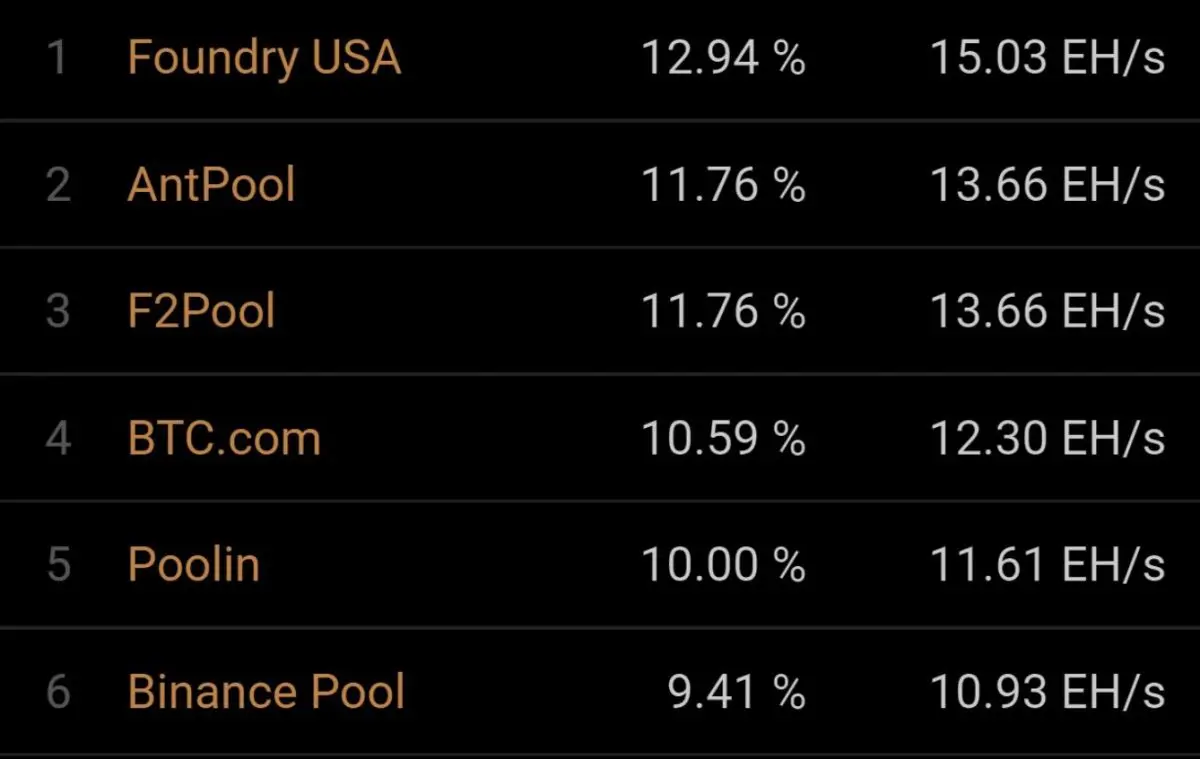Open the AntPool pool link

coord(211,185)
